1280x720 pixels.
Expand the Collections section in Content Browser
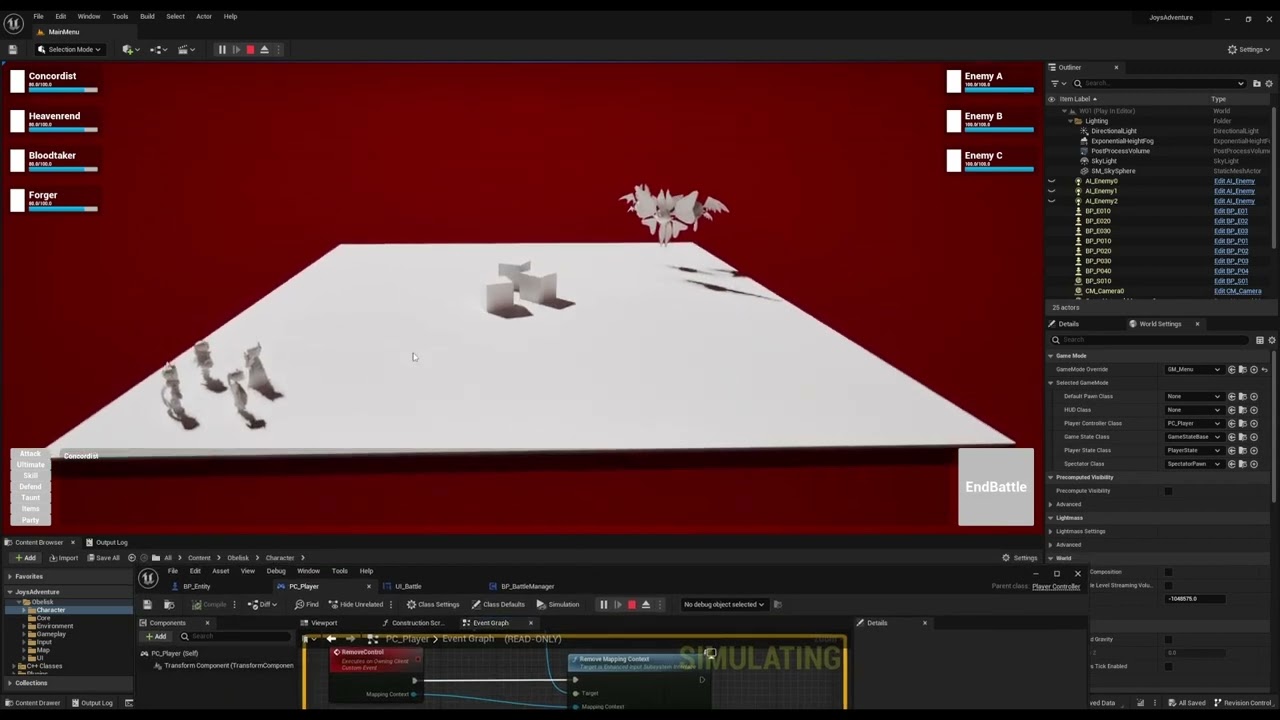click(x=9, y=683)
